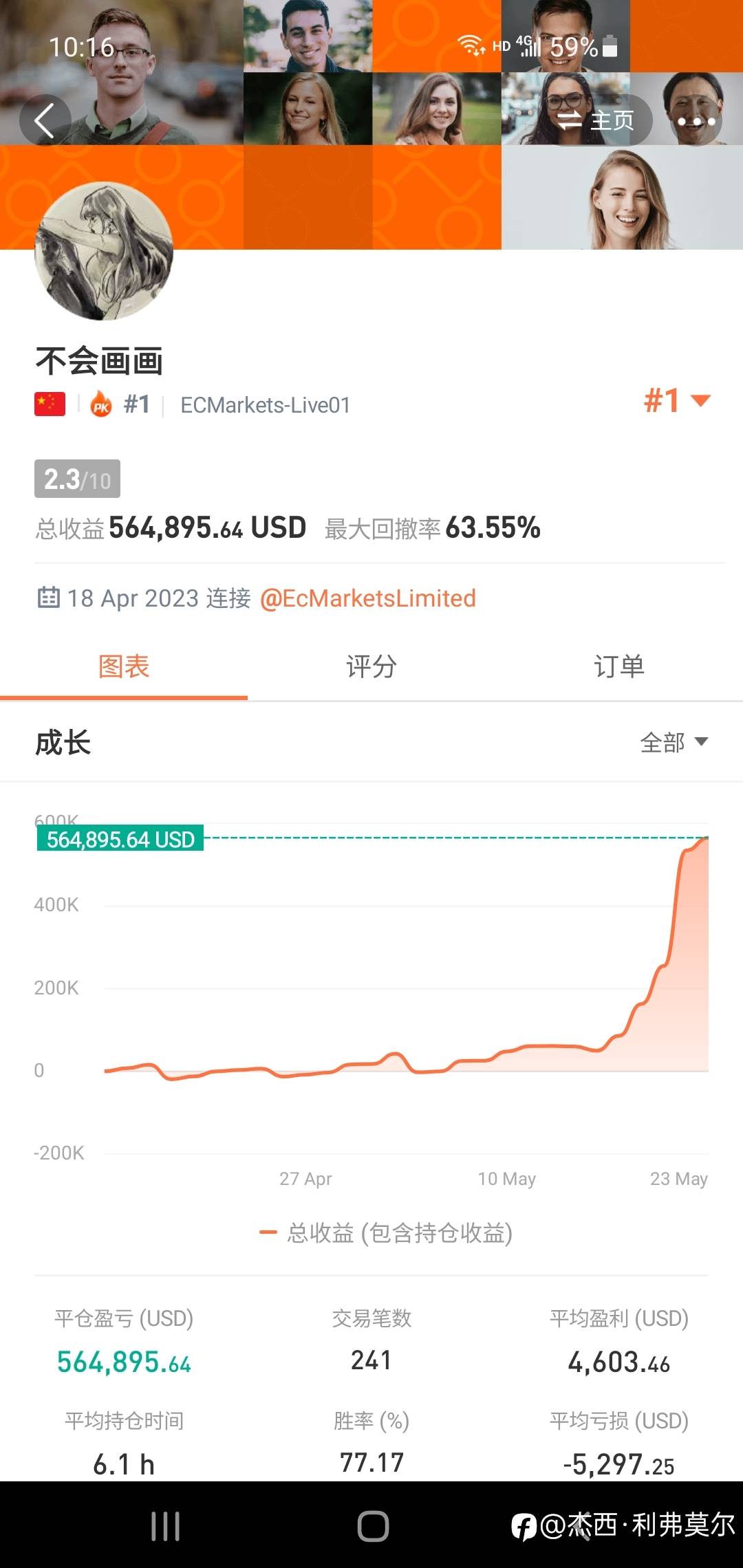The image size is (743, 1568).
Task: Tap the 564,895.64 USD chart value label
Action: 120,839
